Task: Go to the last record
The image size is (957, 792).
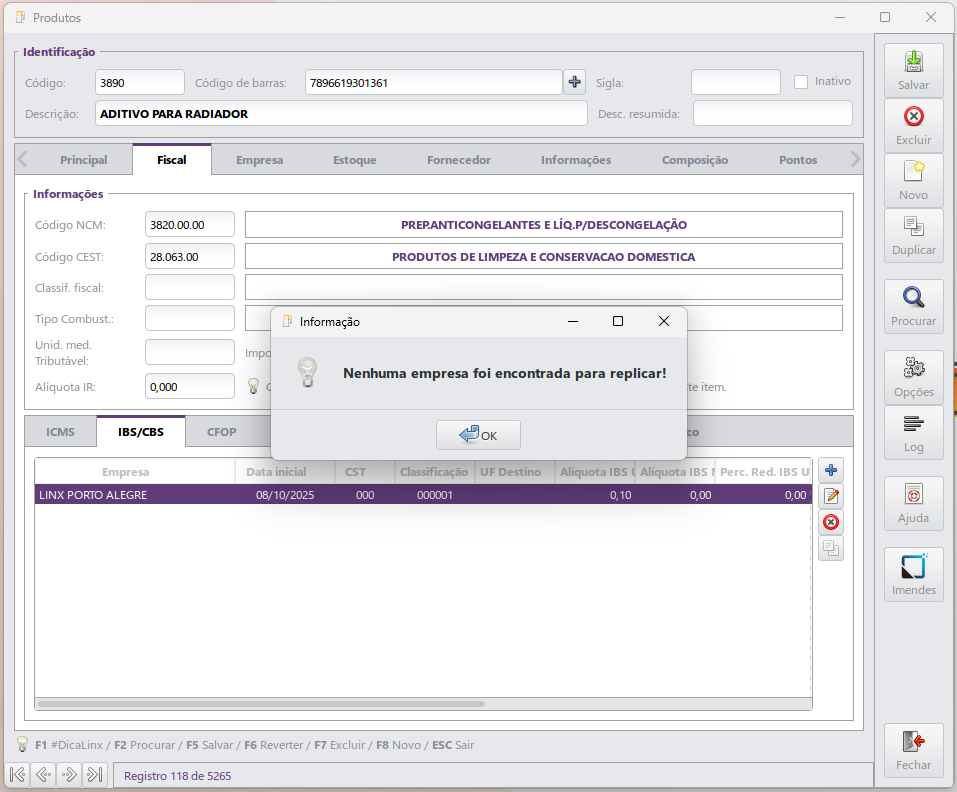Action: (x=95, y=775)
